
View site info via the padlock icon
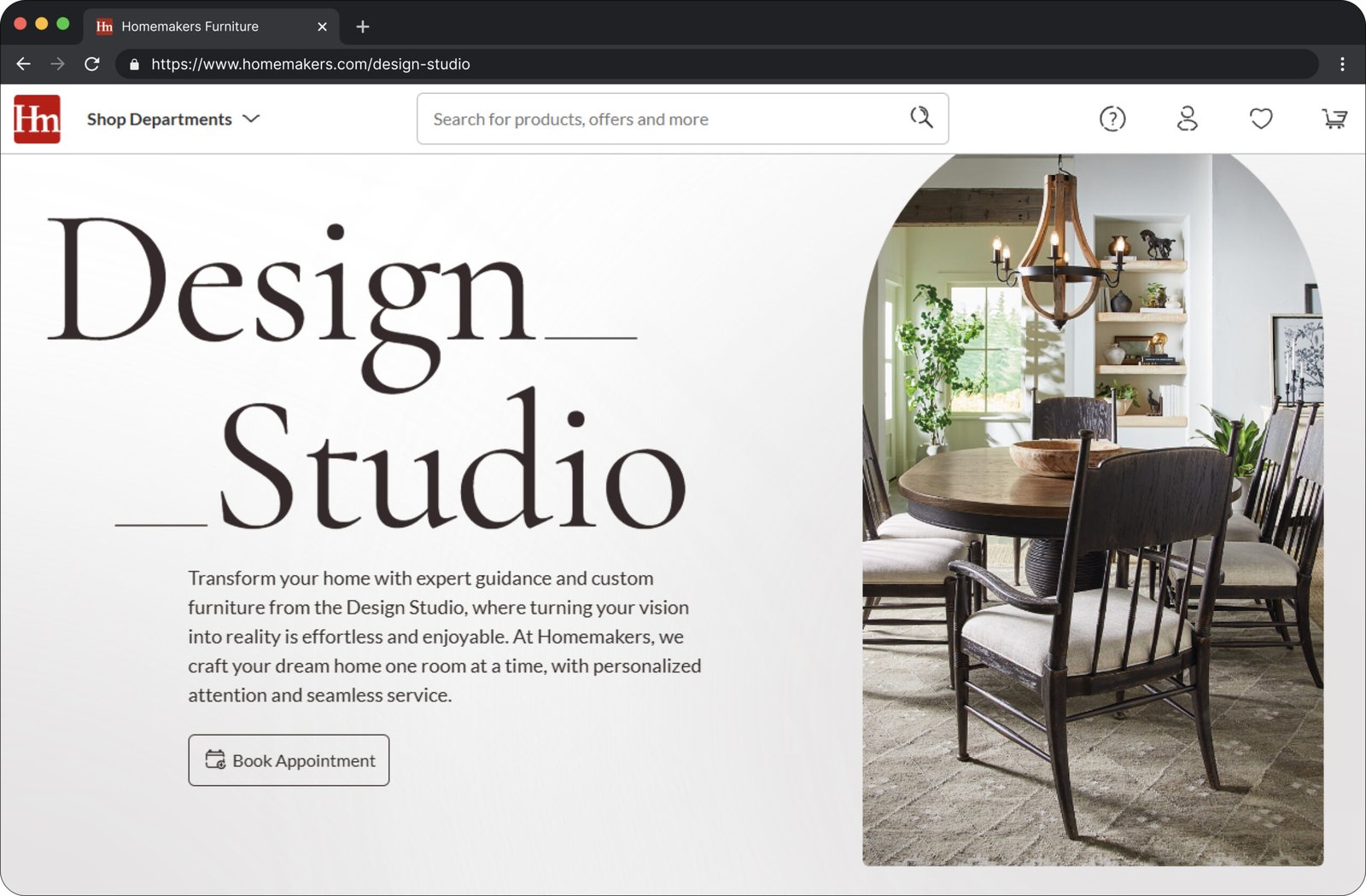pos(134,64)
